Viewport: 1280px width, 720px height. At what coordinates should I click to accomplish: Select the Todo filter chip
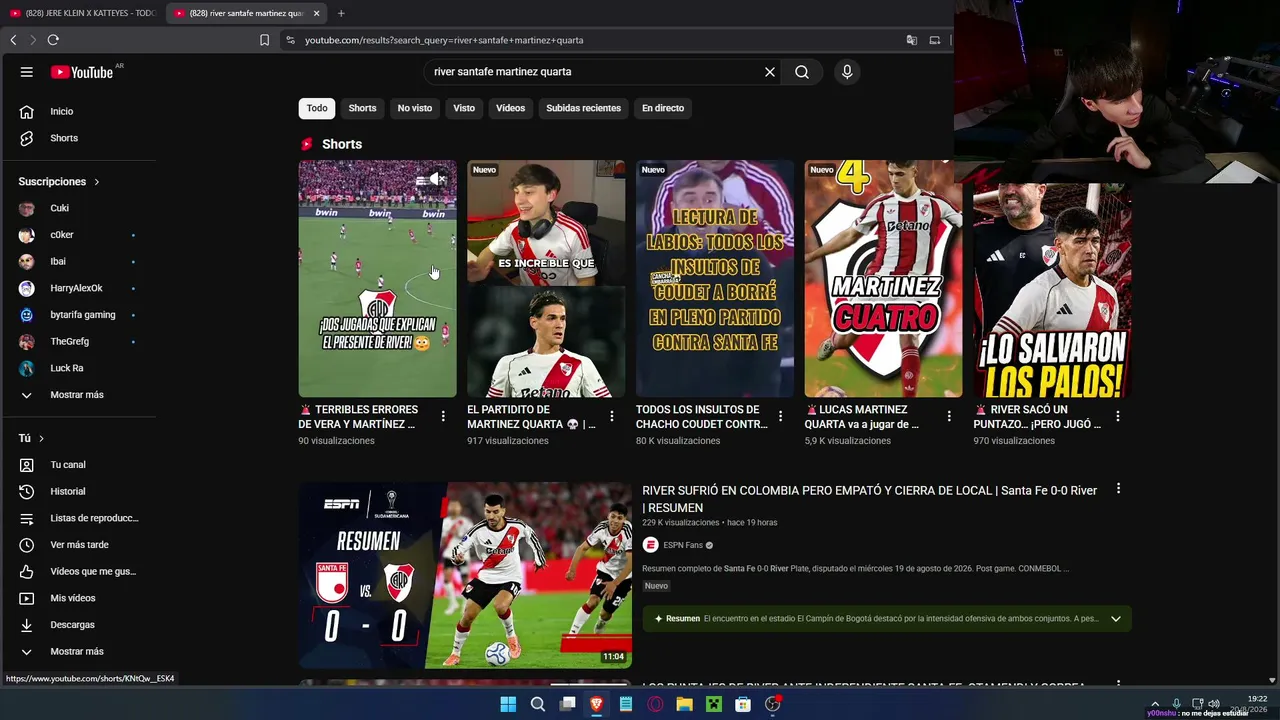pyautogui.click(x=317, y=108)
